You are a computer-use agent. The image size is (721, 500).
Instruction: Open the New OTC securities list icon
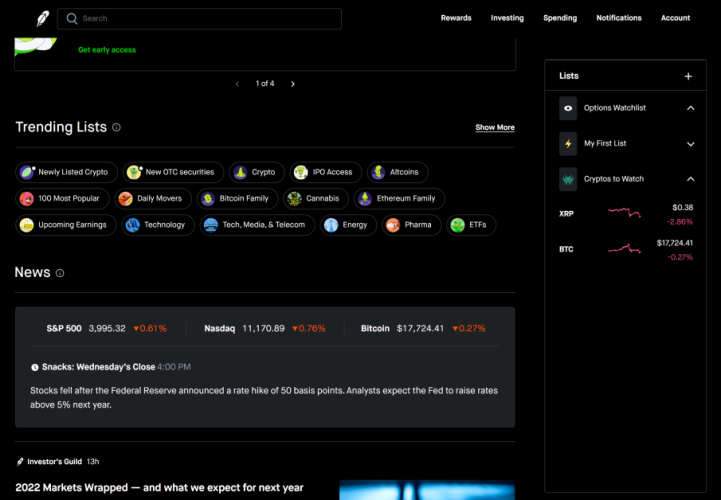point(134,172)
